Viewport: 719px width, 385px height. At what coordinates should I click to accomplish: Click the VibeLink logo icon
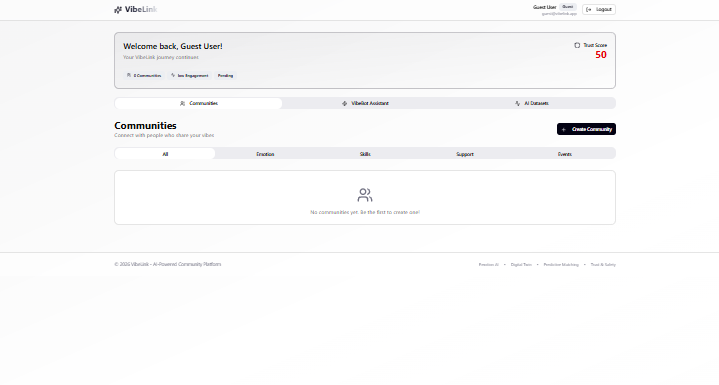click(118, 10)
